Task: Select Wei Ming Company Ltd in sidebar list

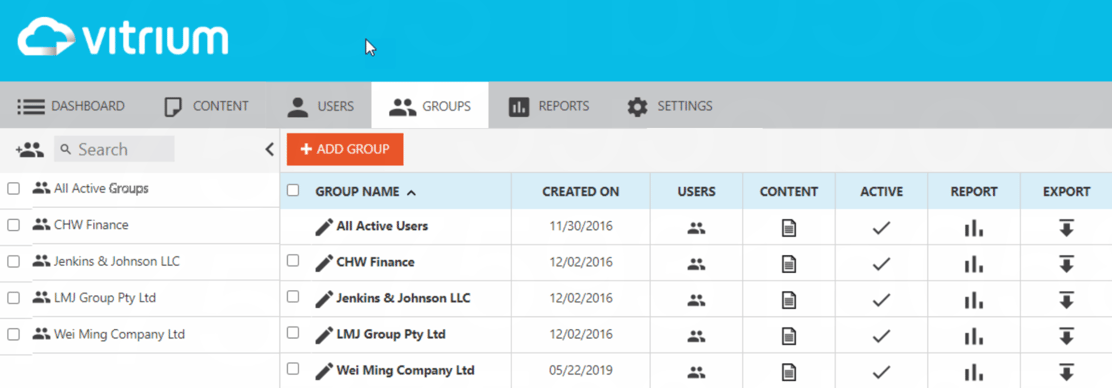Action: pyautogui.click(x=119, y=334)
